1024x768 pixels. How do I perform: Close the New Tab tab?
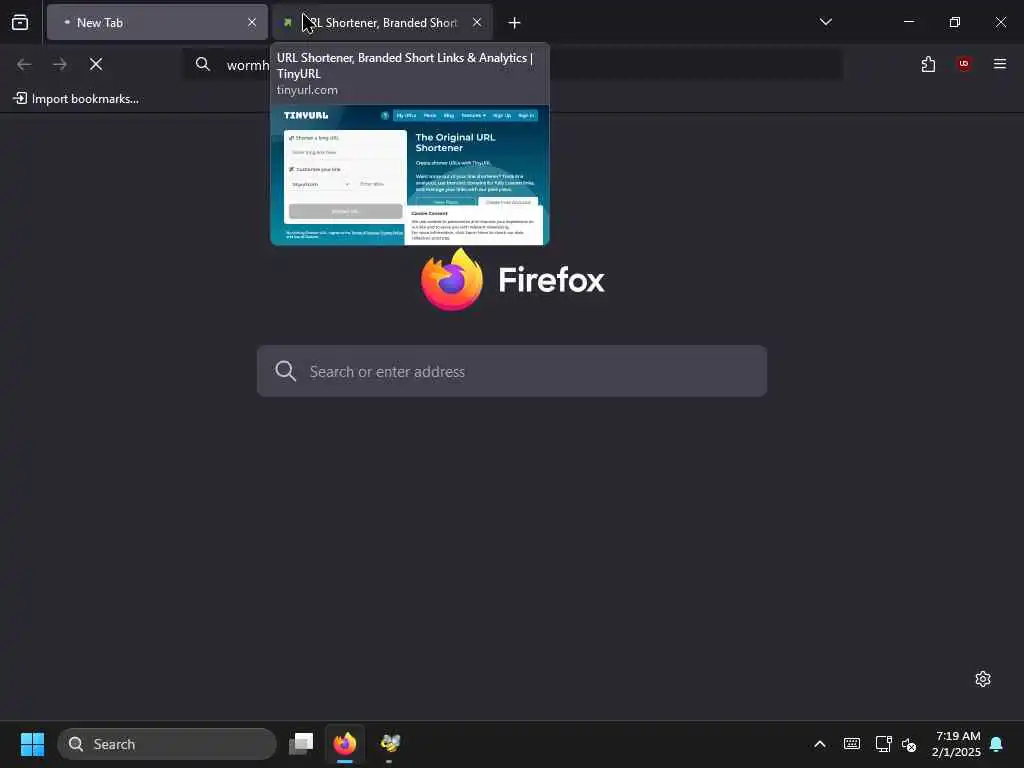pos(252,22)
